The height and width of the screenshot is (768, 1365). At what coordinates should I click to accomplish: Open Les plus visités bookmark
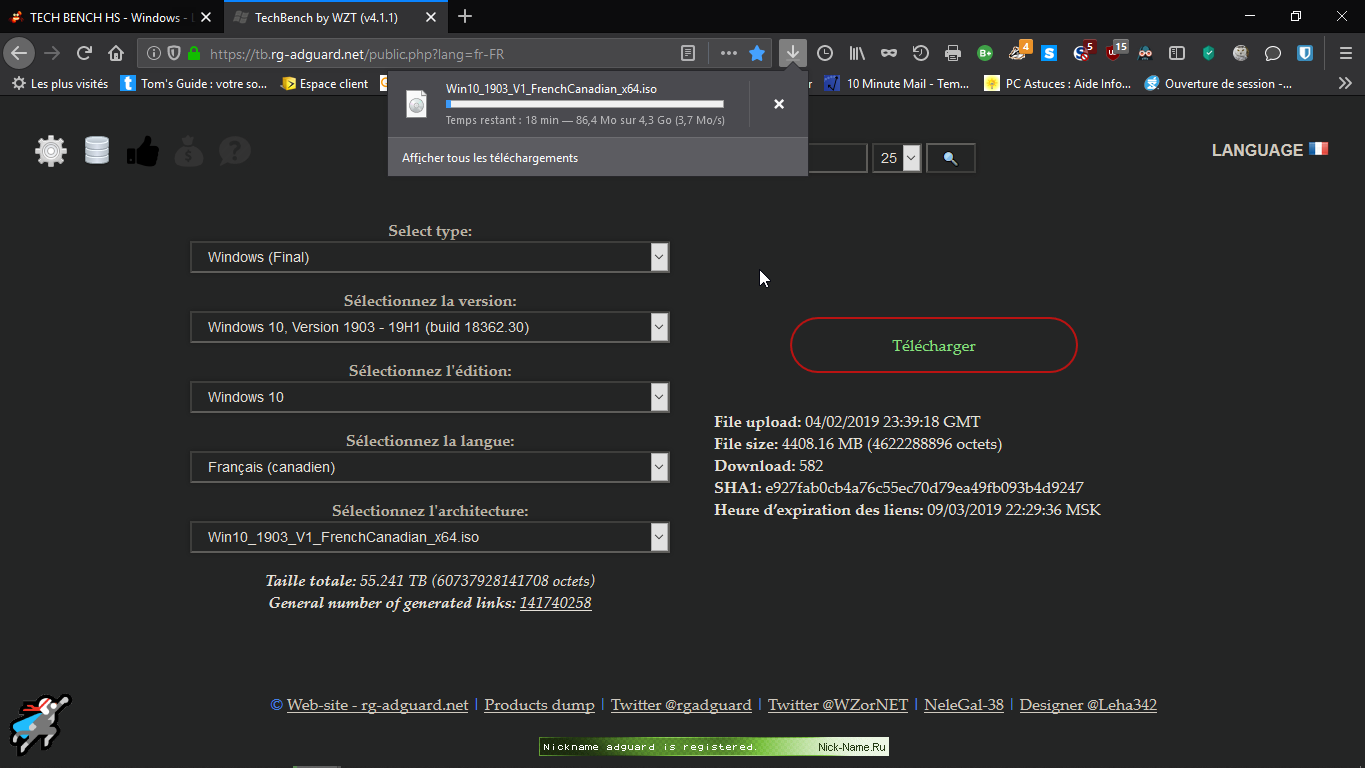(59, 84)
